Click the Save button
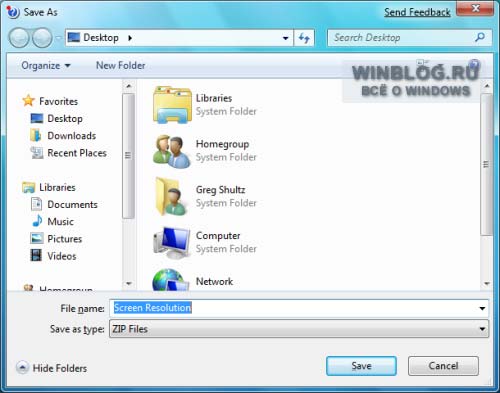This screenshot has width=500, height=393. pos(361,366)
